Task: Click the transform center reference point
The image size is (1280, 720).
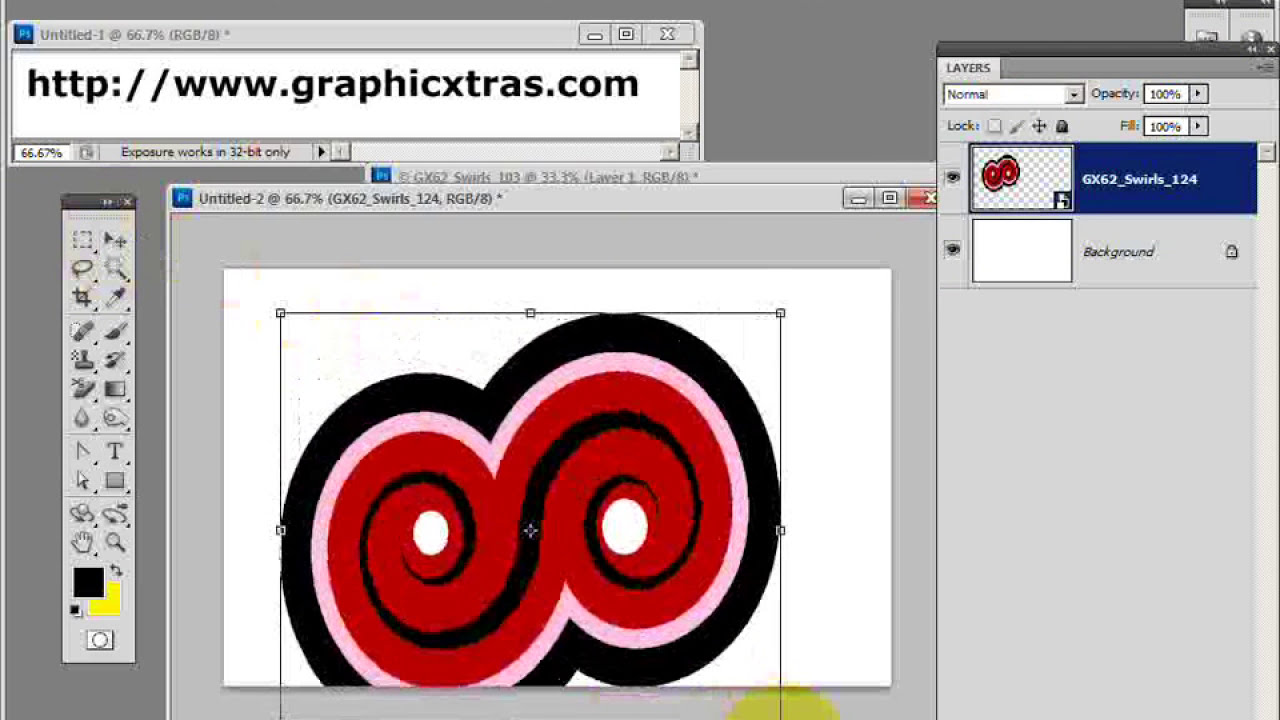Action: 530,531
